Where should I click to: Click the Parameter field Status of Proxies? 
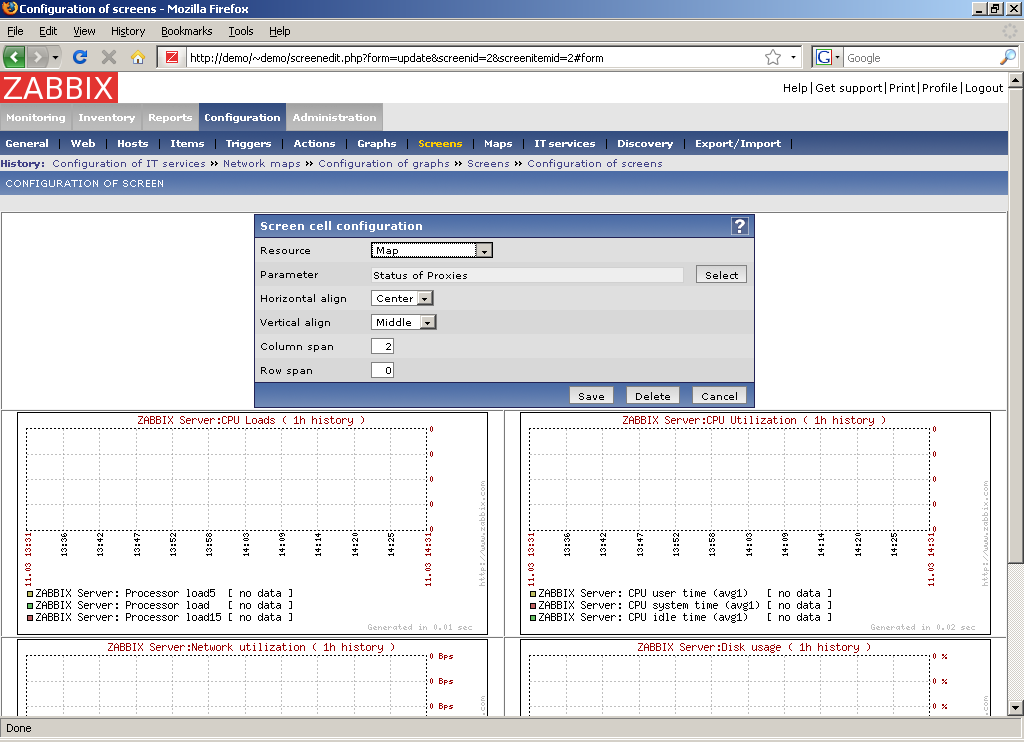[527, 275]
